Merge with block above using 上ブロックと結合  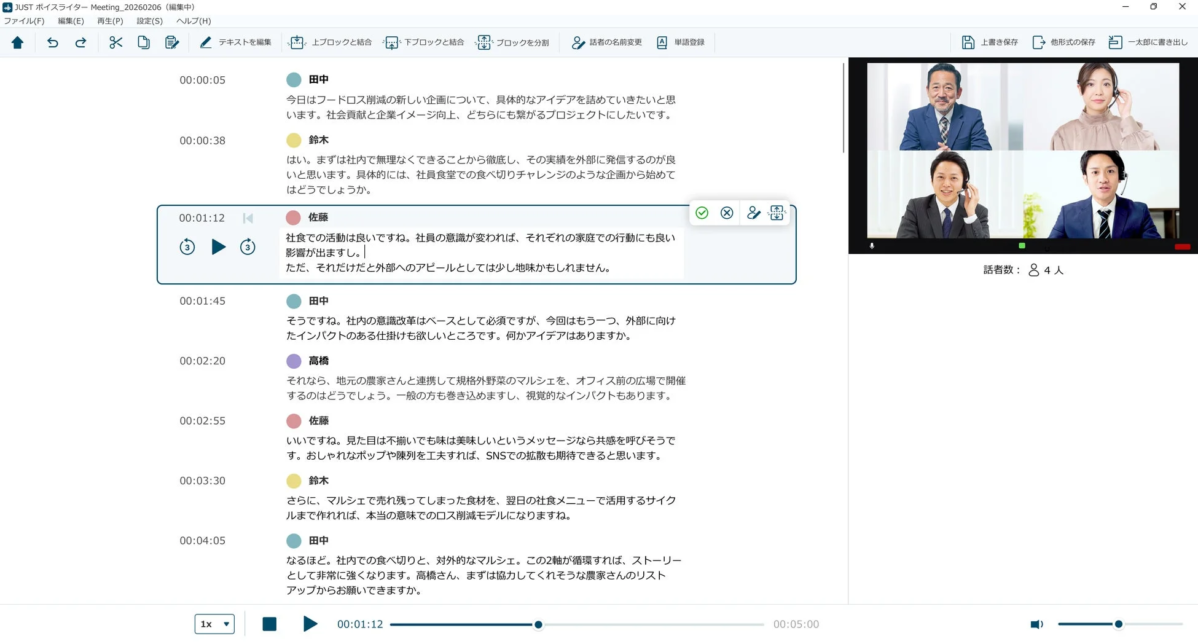328,42
